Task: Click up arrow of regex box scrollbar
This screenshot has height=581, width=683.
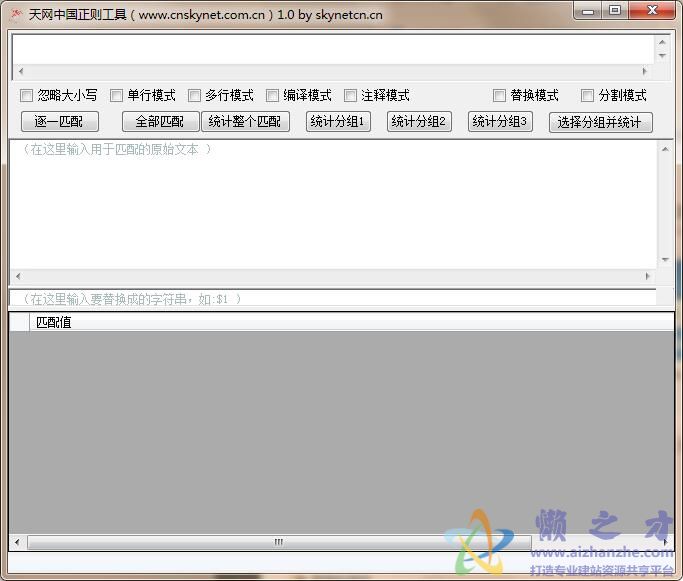Action: tap(663, 42)
